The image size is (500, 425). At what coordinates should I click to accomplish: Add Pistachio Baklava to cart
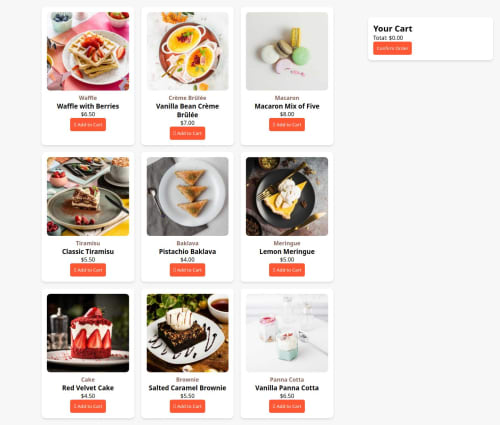tap(187, 270)
